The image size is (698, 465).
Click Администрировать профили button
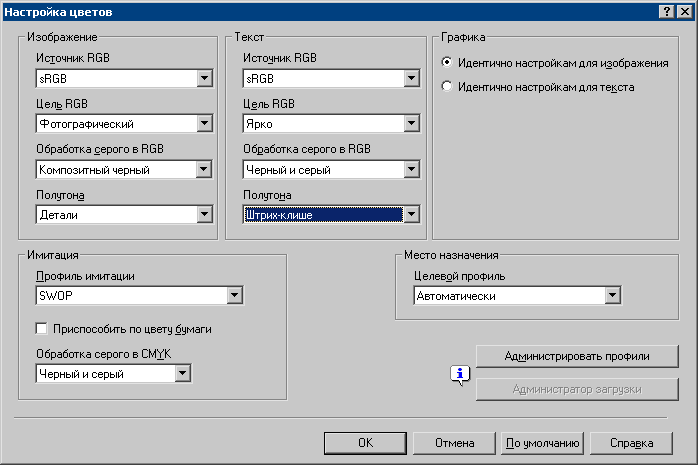[577, 356]
